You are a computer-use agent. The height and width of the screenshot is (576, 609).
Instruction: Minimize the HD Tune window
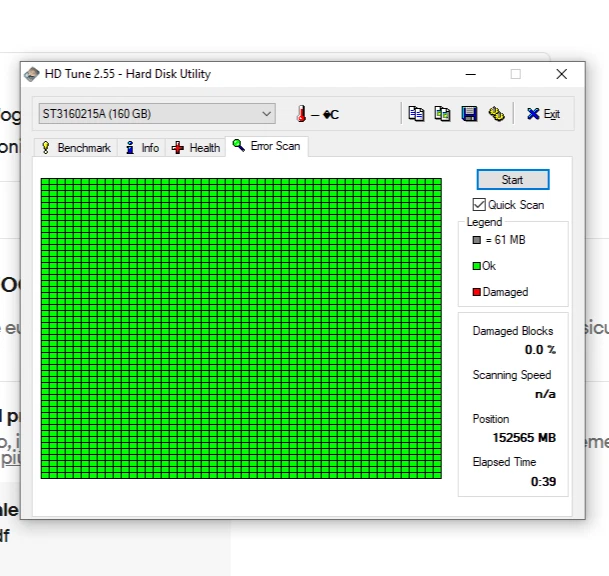pos(471,74)
